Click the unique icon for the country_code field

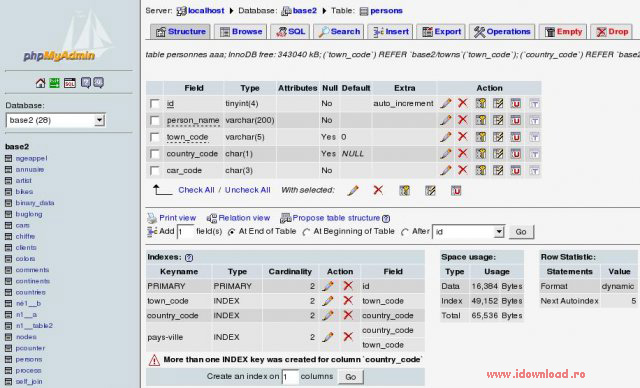click(516, 154)
